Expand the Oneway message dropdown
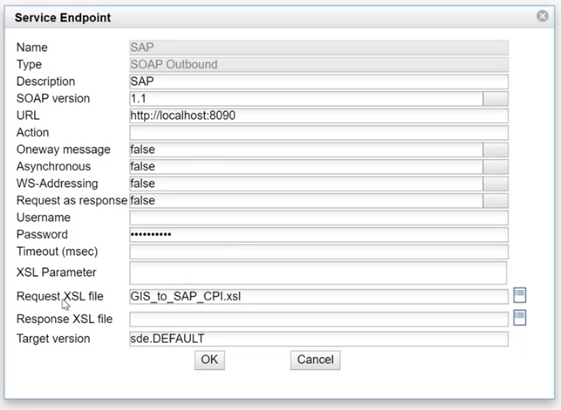This screenshot has width=561, height=410. pyautogui.click(x=496, y=150)
